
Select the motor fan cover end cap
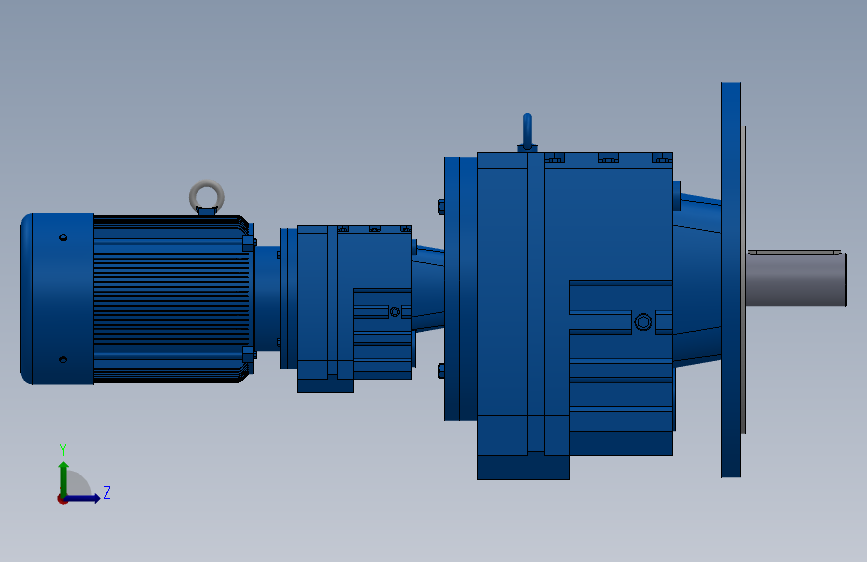coord(57,299)
